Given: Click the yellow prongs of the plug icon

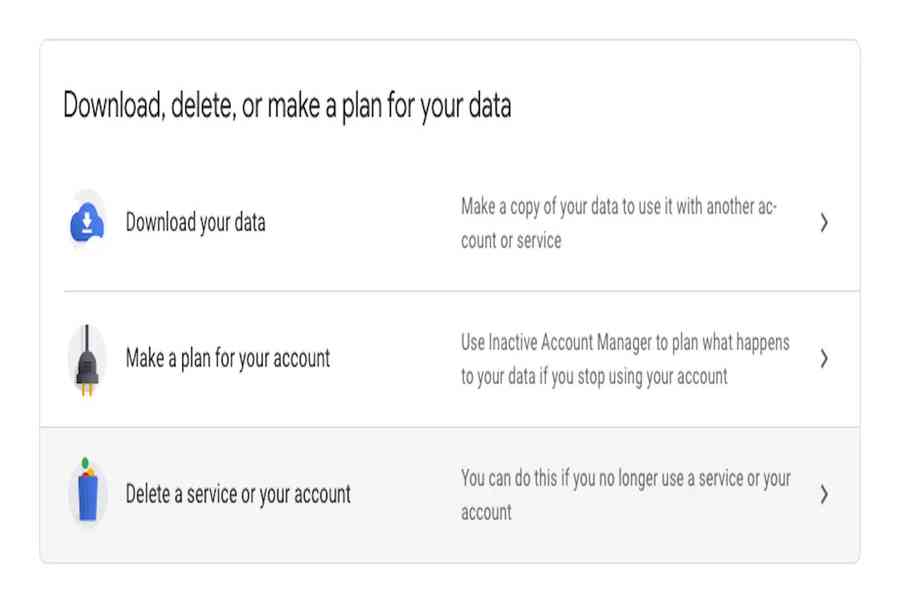Looking at the screenshot, I should [87, 387].
